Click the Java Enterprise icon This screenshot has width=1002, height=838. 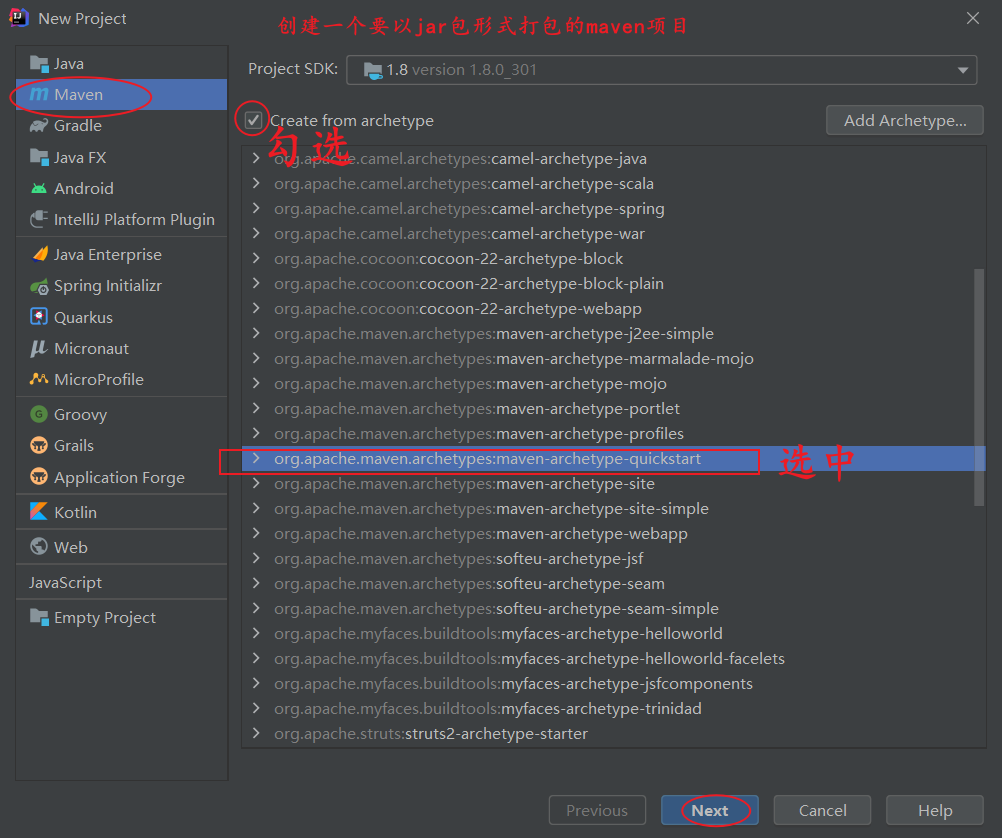pyautogui.click(x=40, y=254)
